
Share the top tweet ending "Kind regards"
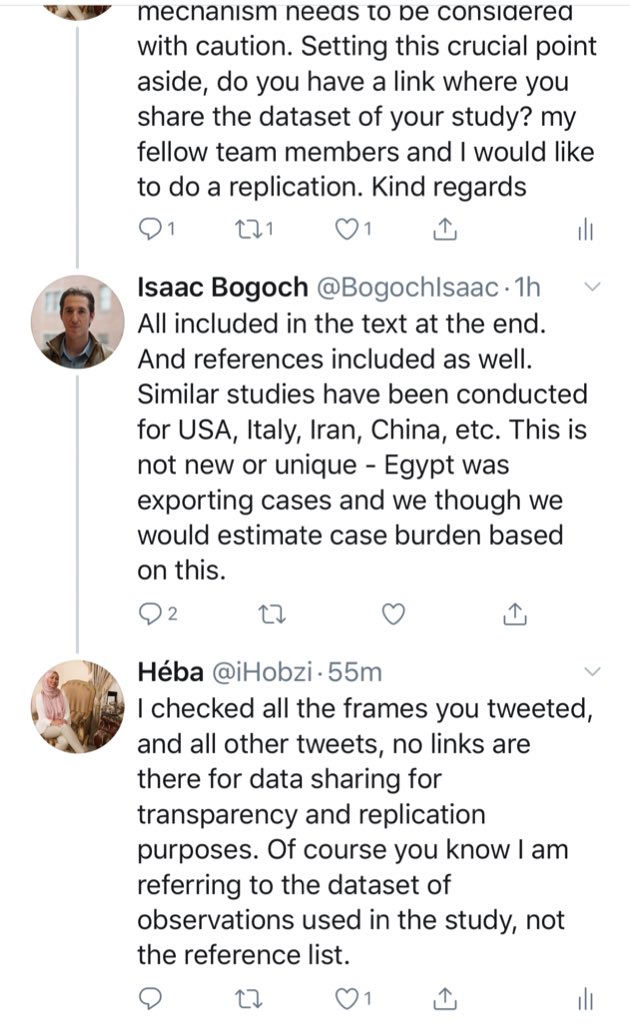[445, 230]
